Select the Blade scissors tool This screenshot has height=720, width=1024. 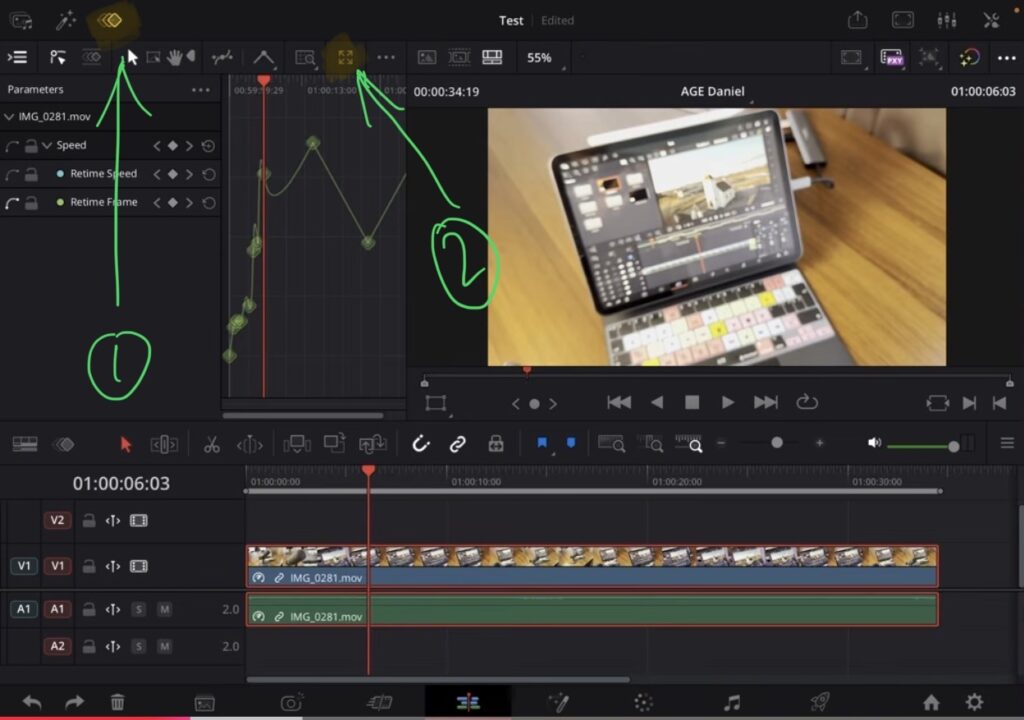tap(212, 444)
